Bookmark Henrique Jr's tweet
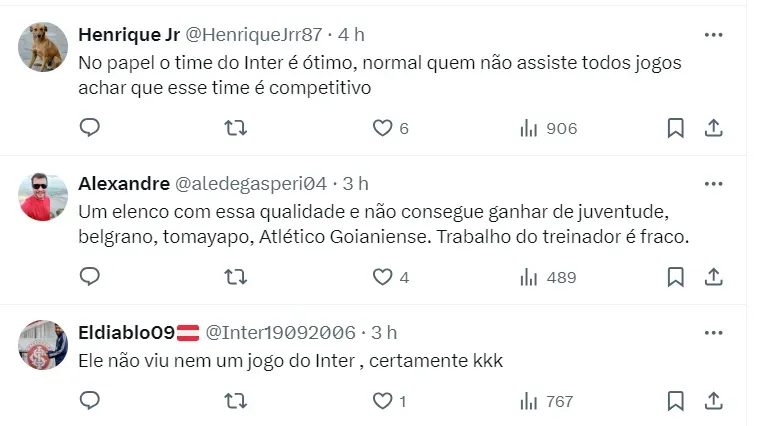 [x=675, y=128]
